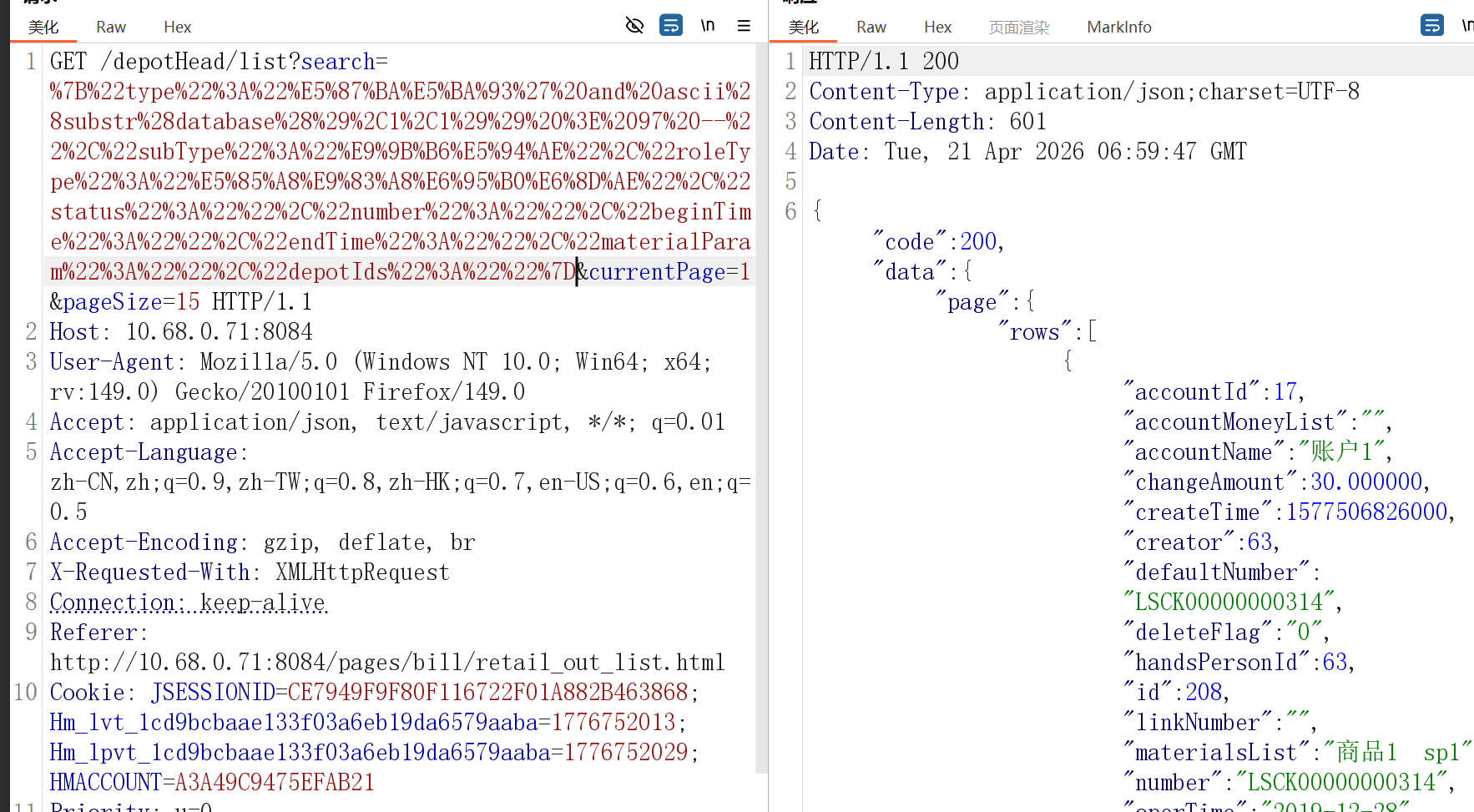Switch request view to Raw tab

[x=111, y=27]
